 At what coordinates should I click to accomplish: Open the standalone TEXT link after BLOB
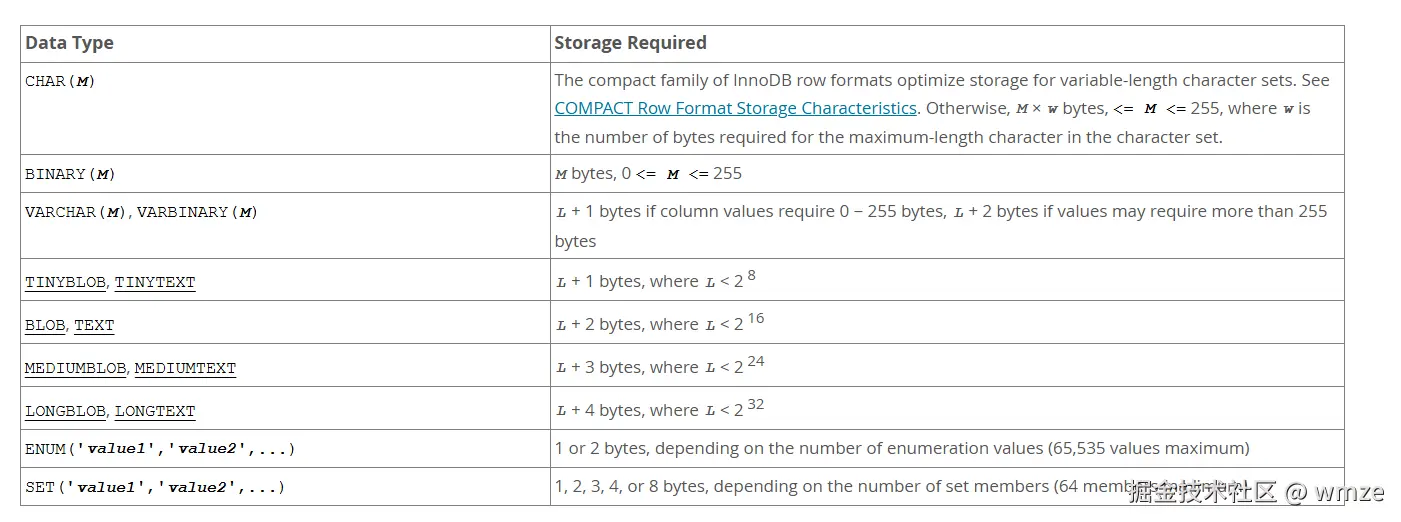[94, 325]
